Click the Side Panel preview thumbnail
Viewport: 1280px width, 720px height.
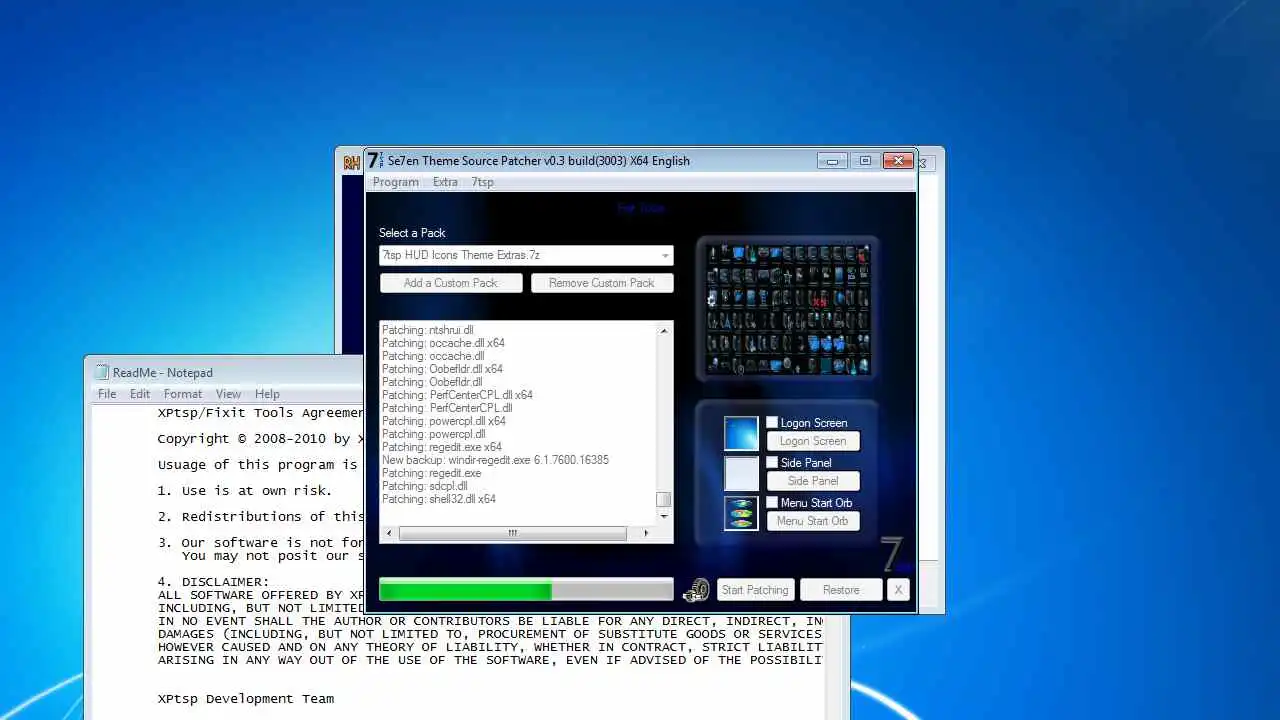741,473
